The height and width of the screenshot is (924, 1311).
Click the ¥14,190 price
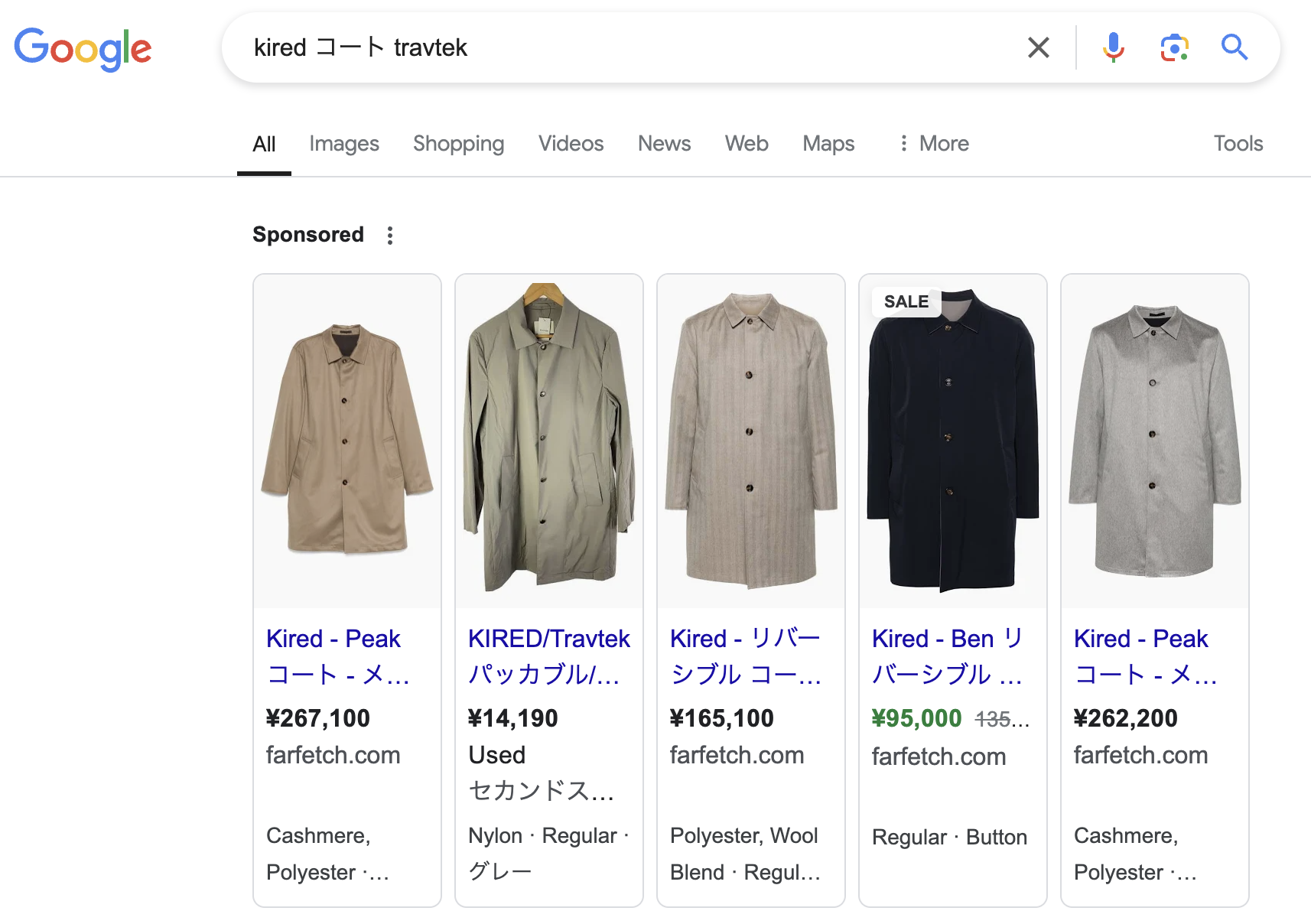click(x=513, y=718)
